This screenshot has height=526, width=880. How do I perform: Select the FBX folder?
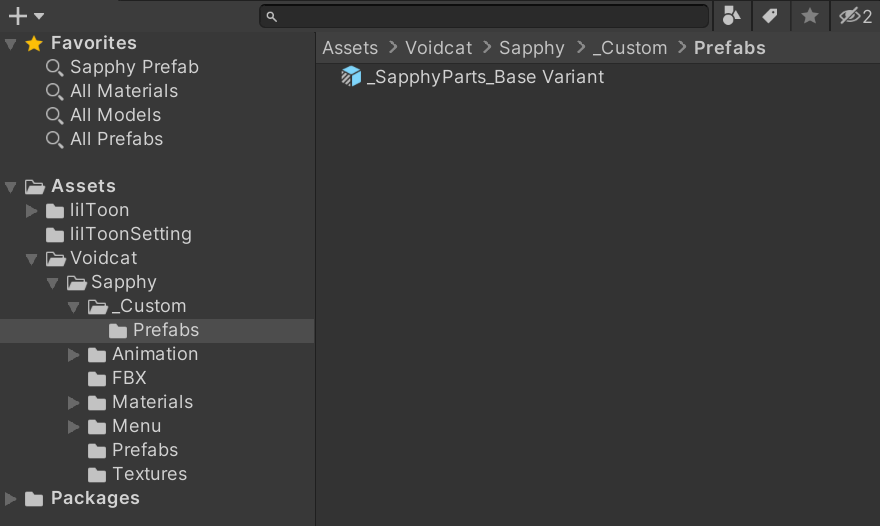coord(129,378)
